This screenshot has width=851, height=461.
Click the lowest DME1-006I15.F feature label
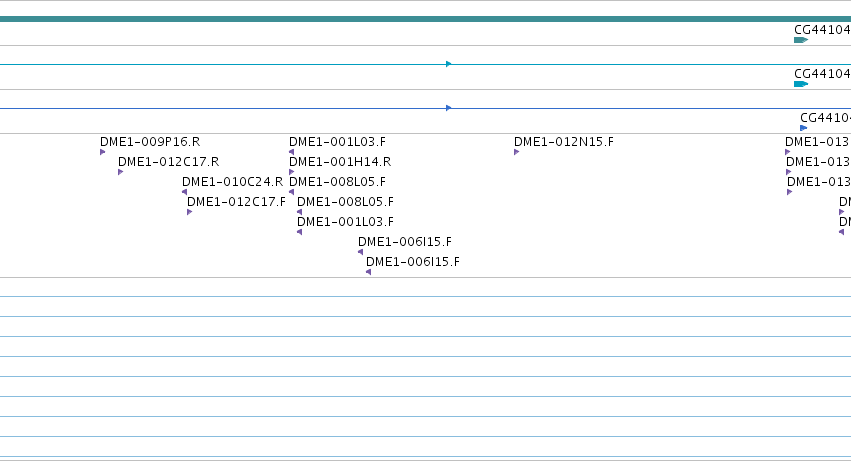click(412, 262)
